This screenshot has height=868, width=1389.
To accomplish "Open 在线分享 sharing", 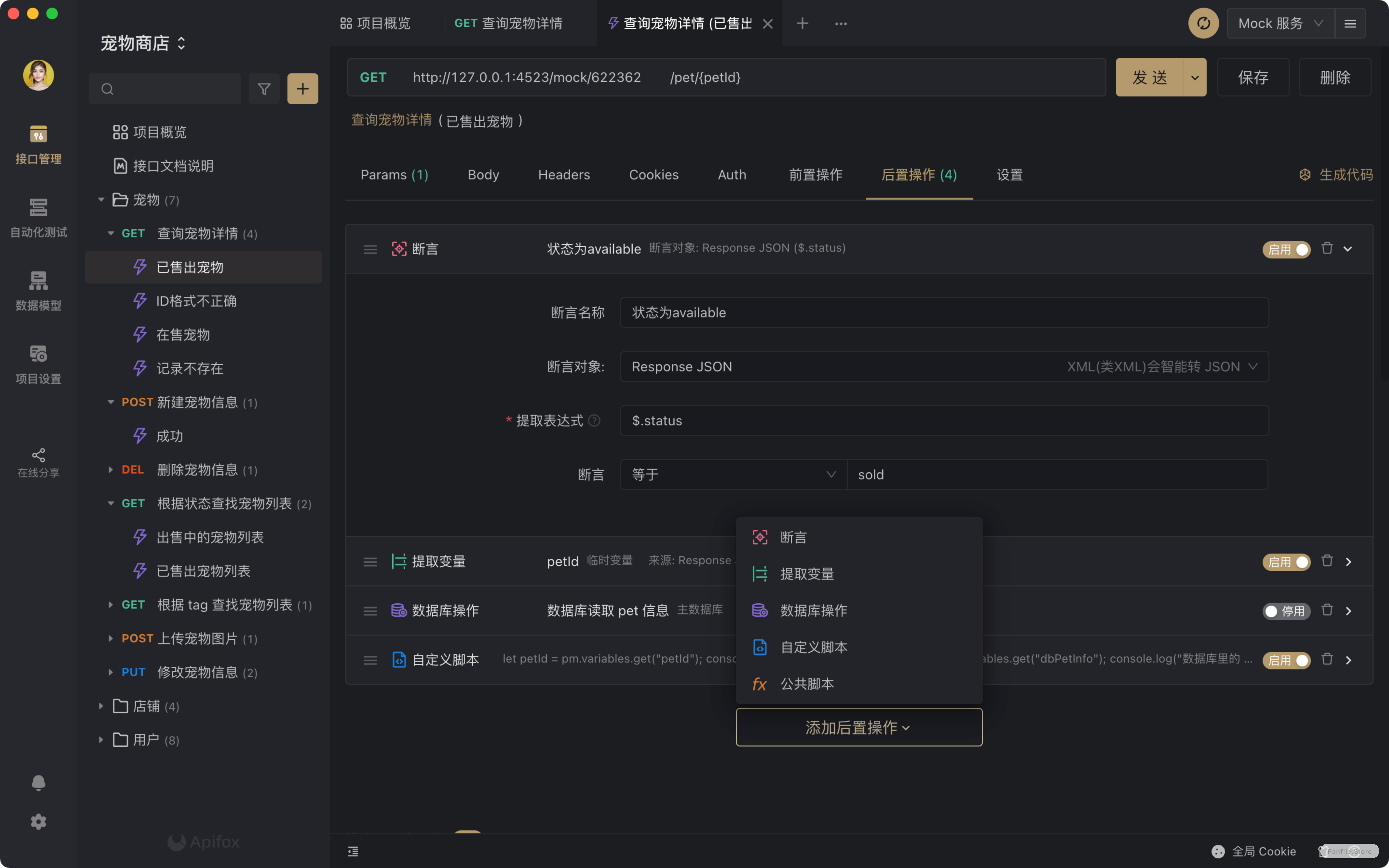I will [38, 463].
